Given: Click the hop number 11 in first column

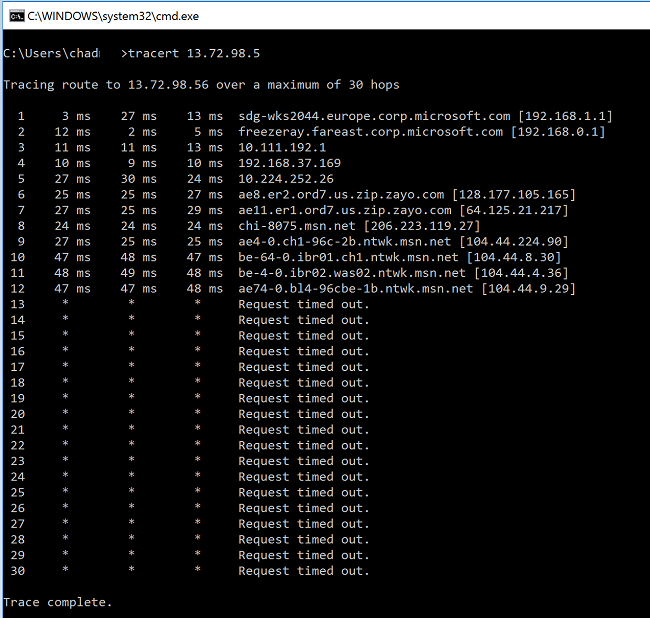Looking at the screenshot, I should (x=18, y=273).
